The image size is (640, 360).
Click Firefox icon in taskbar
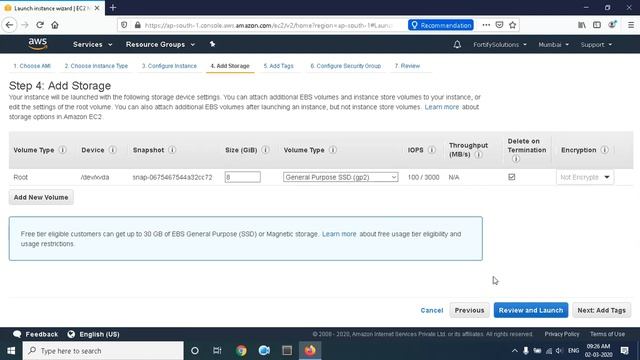[x=310, y=351]
